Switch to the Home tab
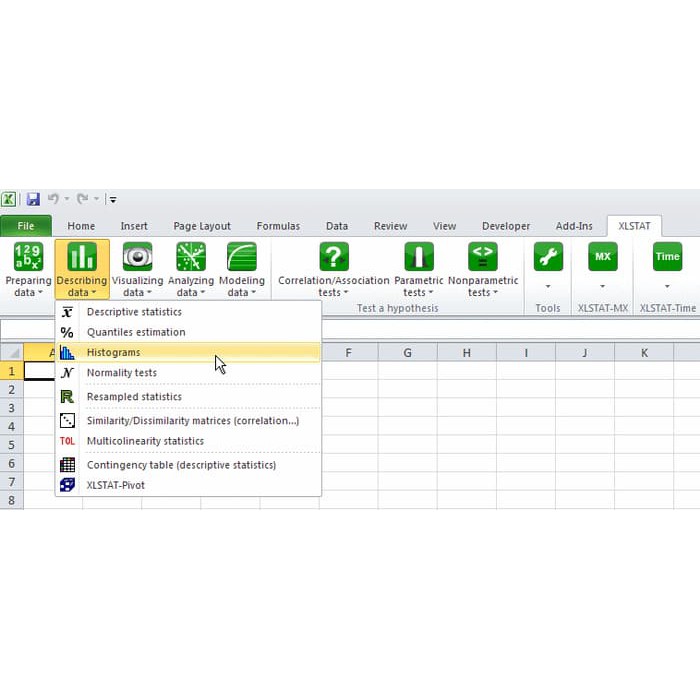700x700 pixels. [81, 226]
